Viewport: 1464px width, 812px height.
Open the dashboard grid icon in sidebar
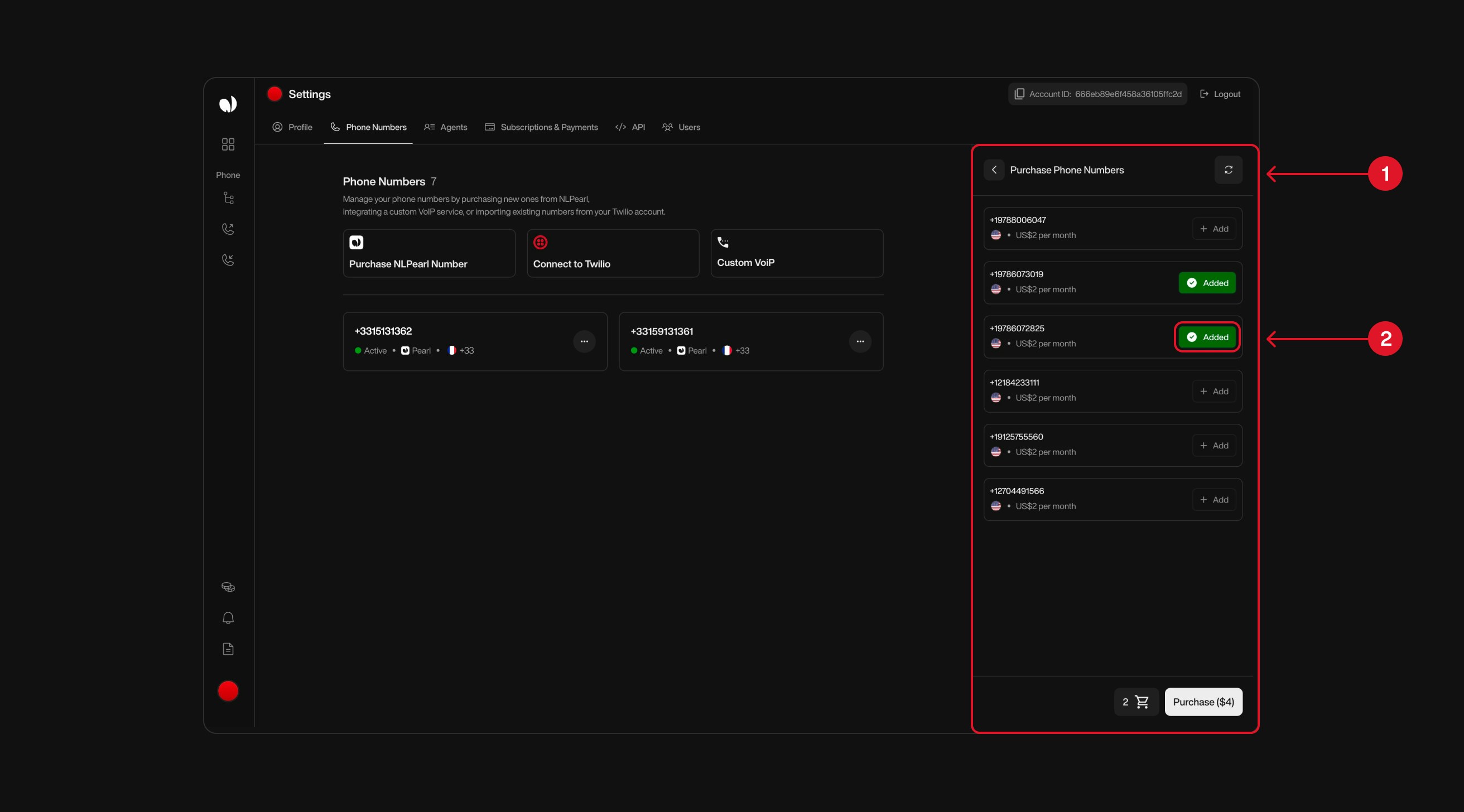[228, 144]
